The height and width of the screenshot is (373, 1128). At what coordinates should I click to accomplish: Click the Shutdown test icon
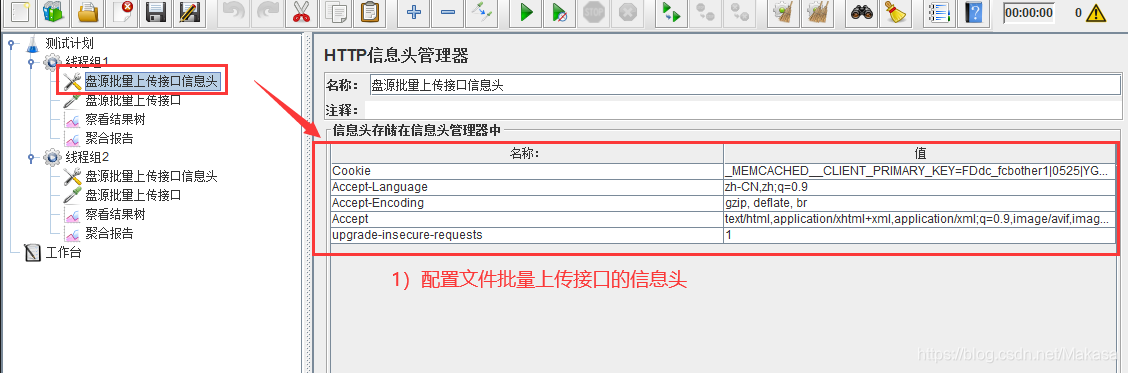pos(628,12)
